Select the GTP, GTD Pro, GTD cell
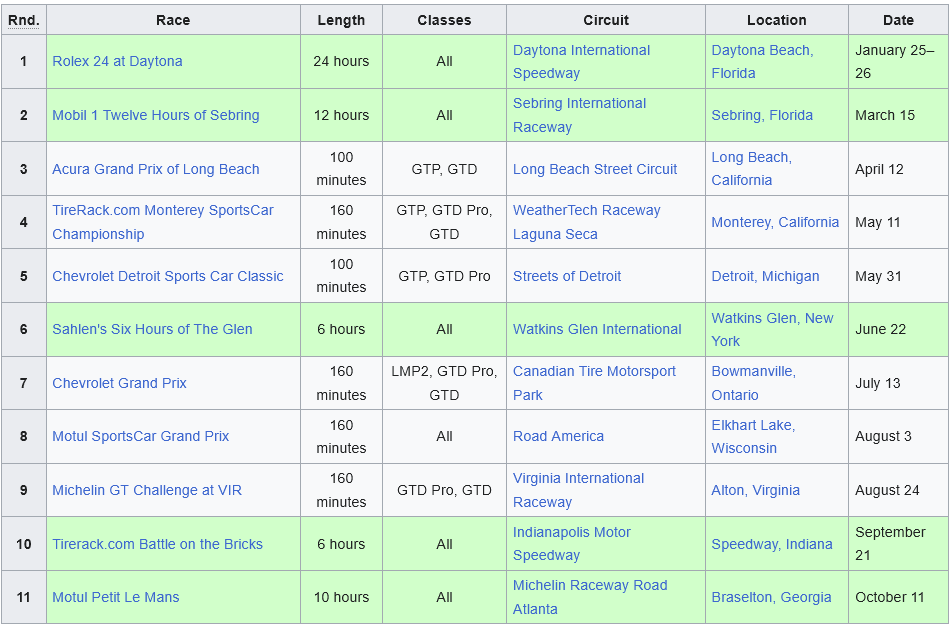This screenshot has height=625, width=950. (444, 222)
